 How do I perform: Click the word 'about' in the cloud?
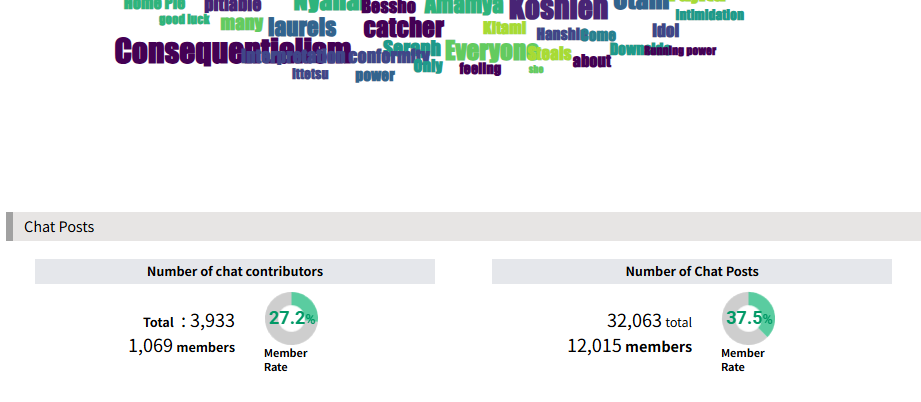[591, 61]
